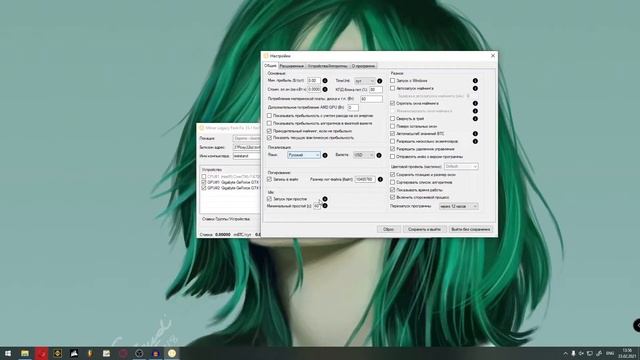The height and width of the screenshot is (360, 640).
Task: Click info icon for Разрешить несколько экземпляров
Action: click(x=475, y=141)
